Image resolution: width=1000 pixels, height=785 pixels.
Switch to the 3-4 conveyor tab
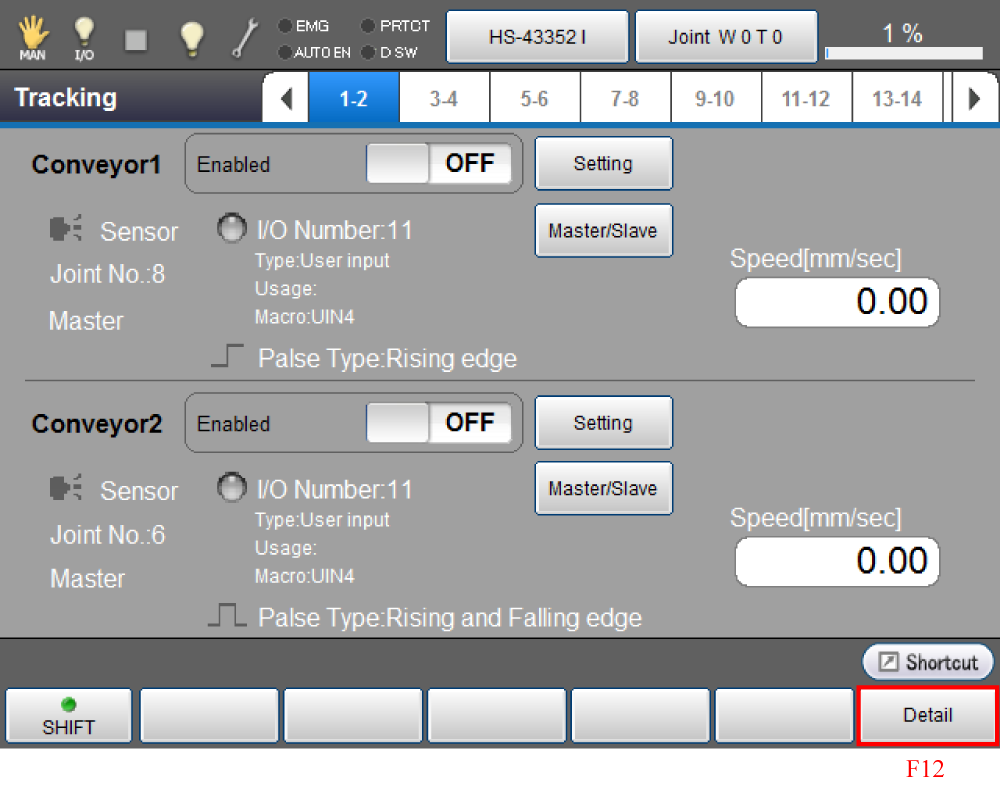(x=444, y=99)
